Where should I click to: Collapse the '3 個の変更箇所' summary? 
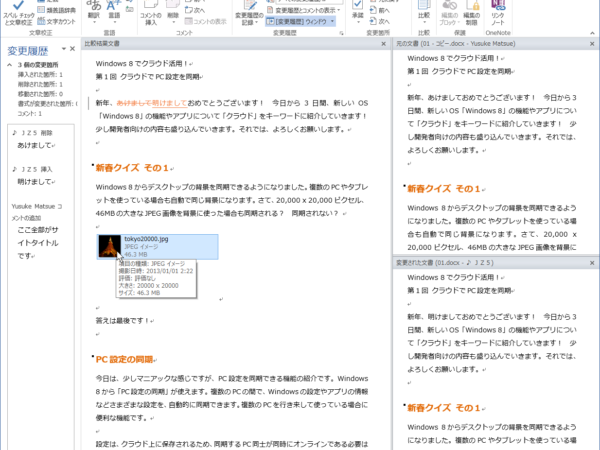coord(10,65)
